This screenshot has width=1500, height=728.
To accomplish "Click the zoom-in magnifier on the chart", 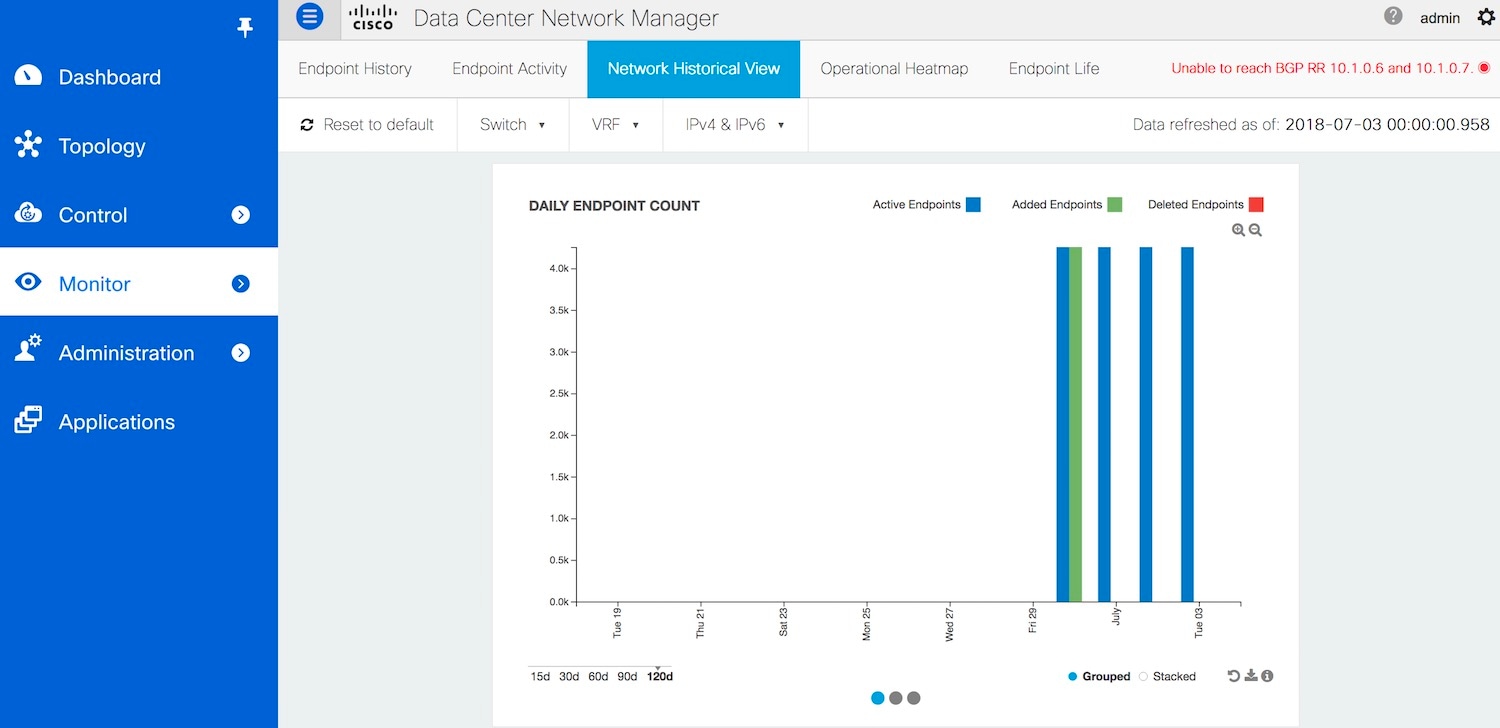I will (1236, 229).
